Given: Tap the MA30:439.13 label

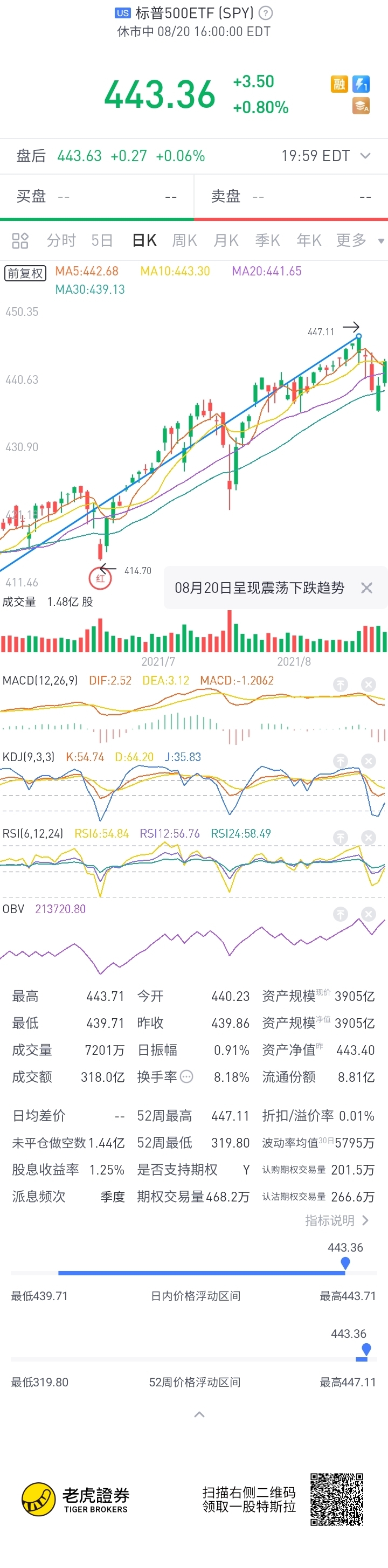Looking at the screenshot, I should tap(90, 290).
